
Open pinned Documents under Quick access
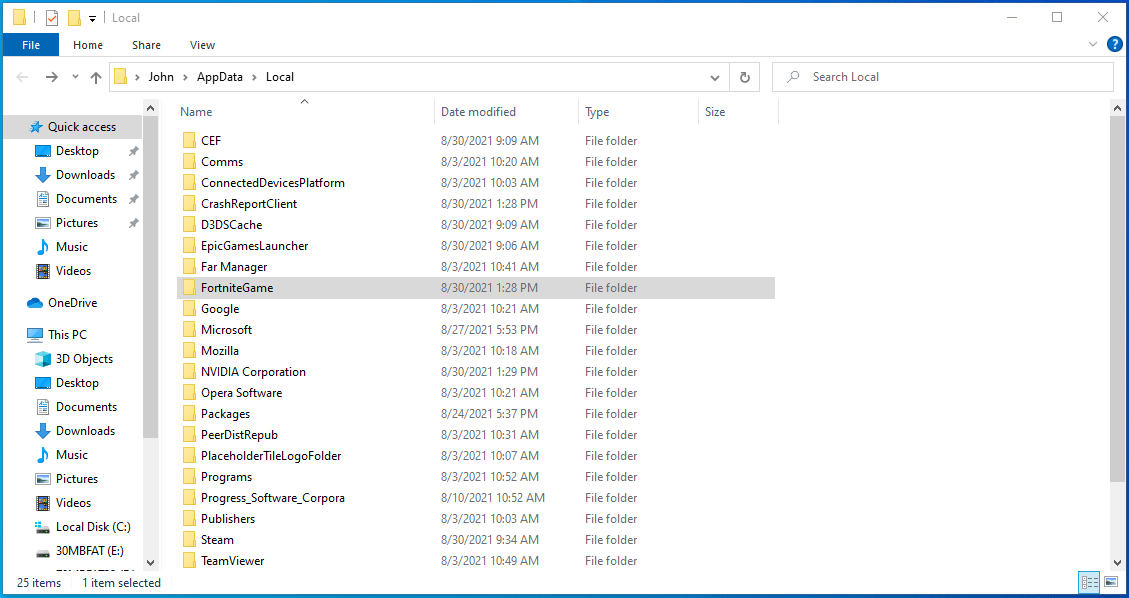(86, 199)
